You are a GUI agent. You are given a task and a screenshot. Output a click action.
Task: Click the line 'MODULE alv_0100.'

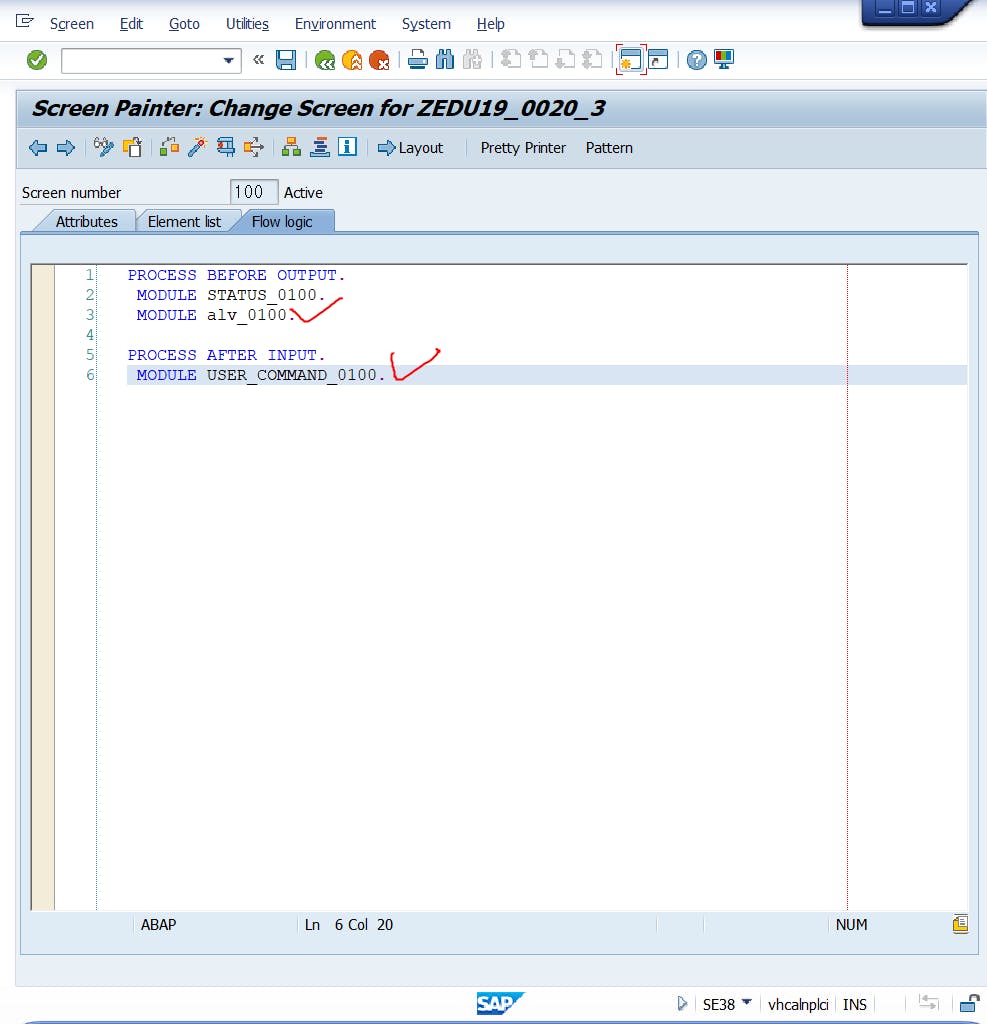216,315
